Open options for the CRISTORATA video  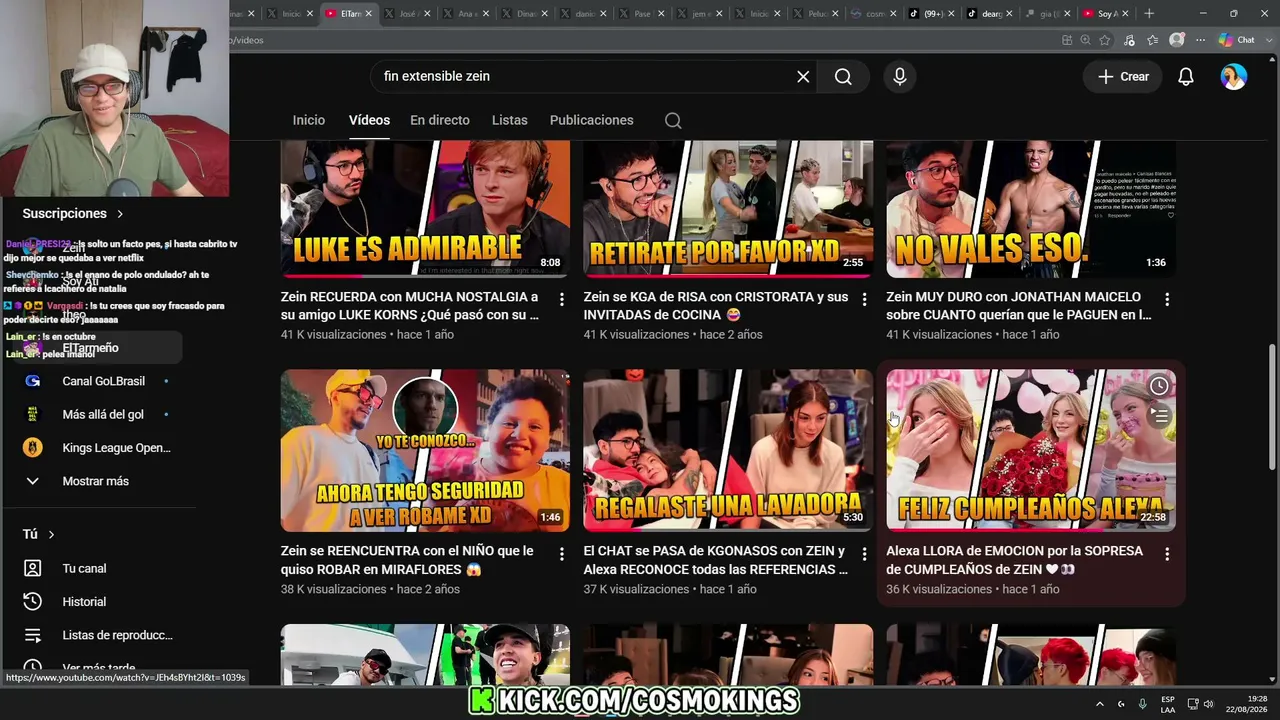click(865, 299)
